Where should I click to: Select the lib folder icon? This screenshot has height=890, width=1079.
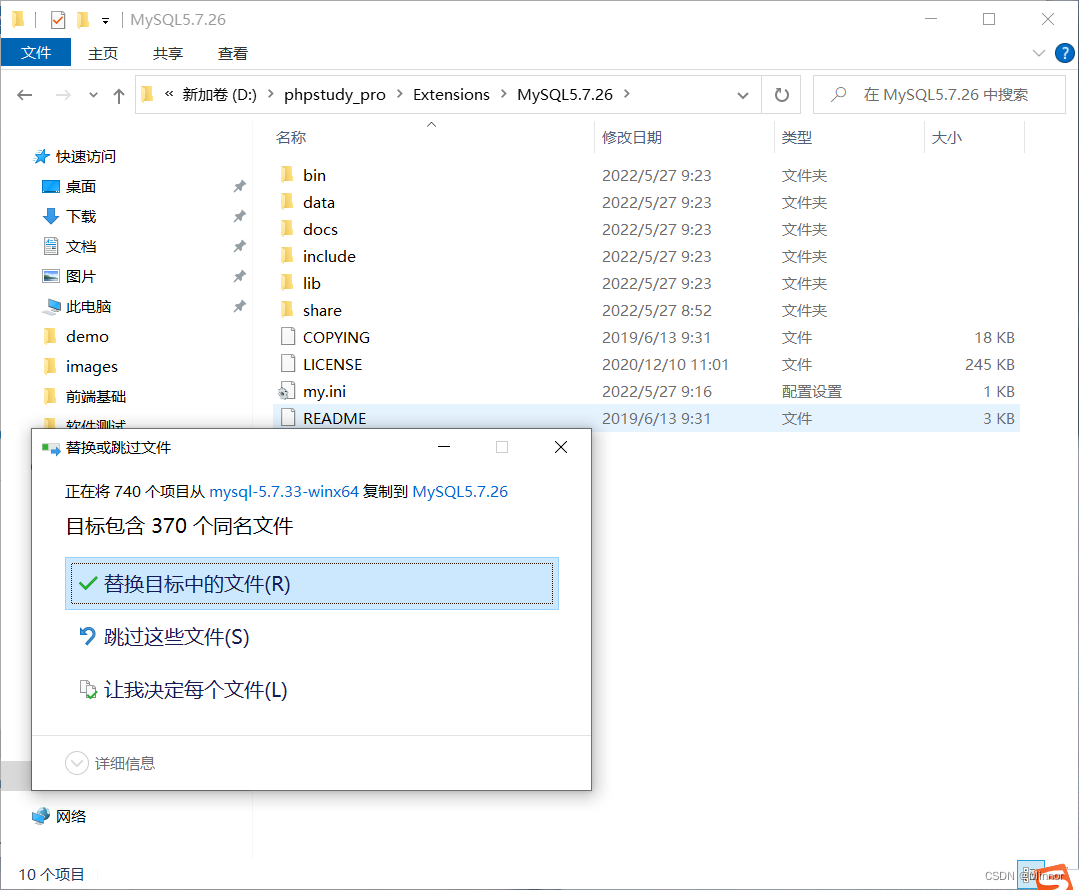[288, 283]
